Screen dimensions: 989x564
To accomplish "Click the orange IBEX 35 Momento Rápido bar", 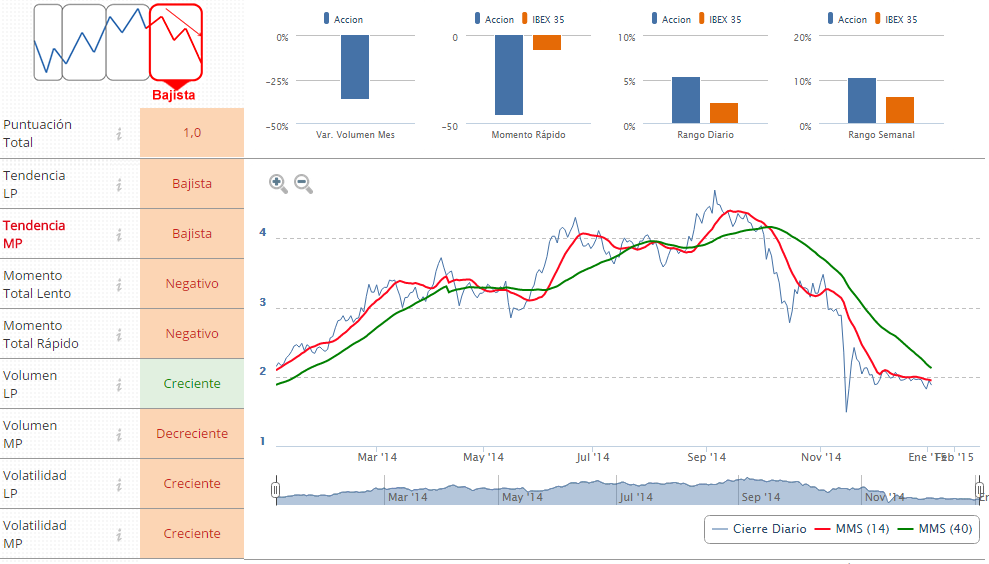I will point(547,42).
